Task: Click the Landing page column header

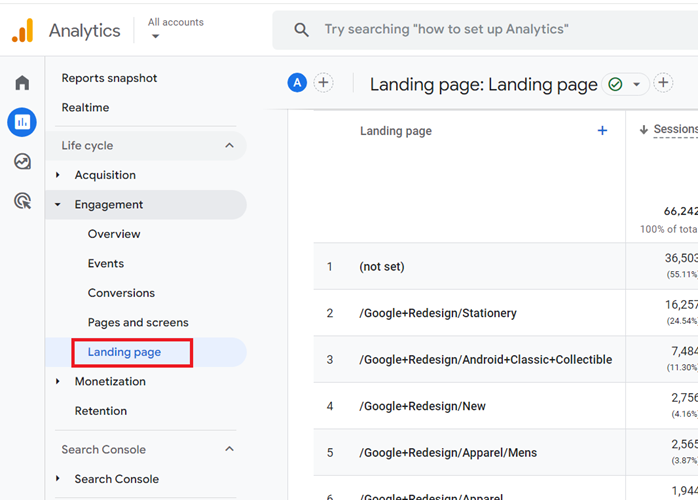Action: [x=396, y=131]
